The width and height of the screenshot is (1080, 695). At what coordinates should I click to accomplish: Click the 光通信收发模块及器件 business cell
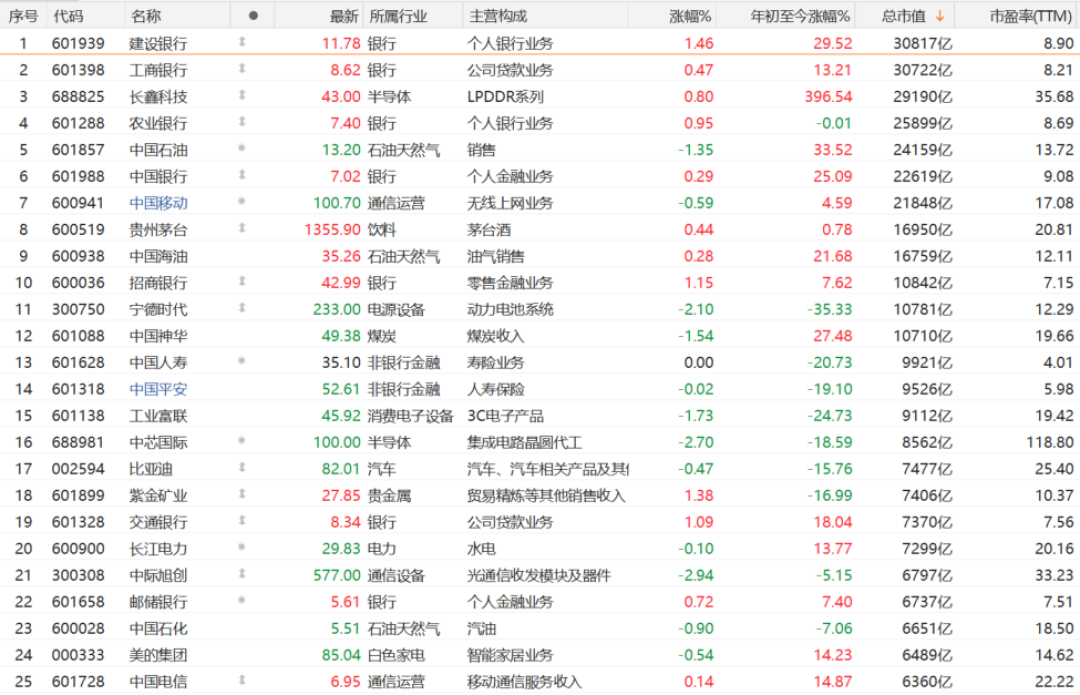[539, 575]
